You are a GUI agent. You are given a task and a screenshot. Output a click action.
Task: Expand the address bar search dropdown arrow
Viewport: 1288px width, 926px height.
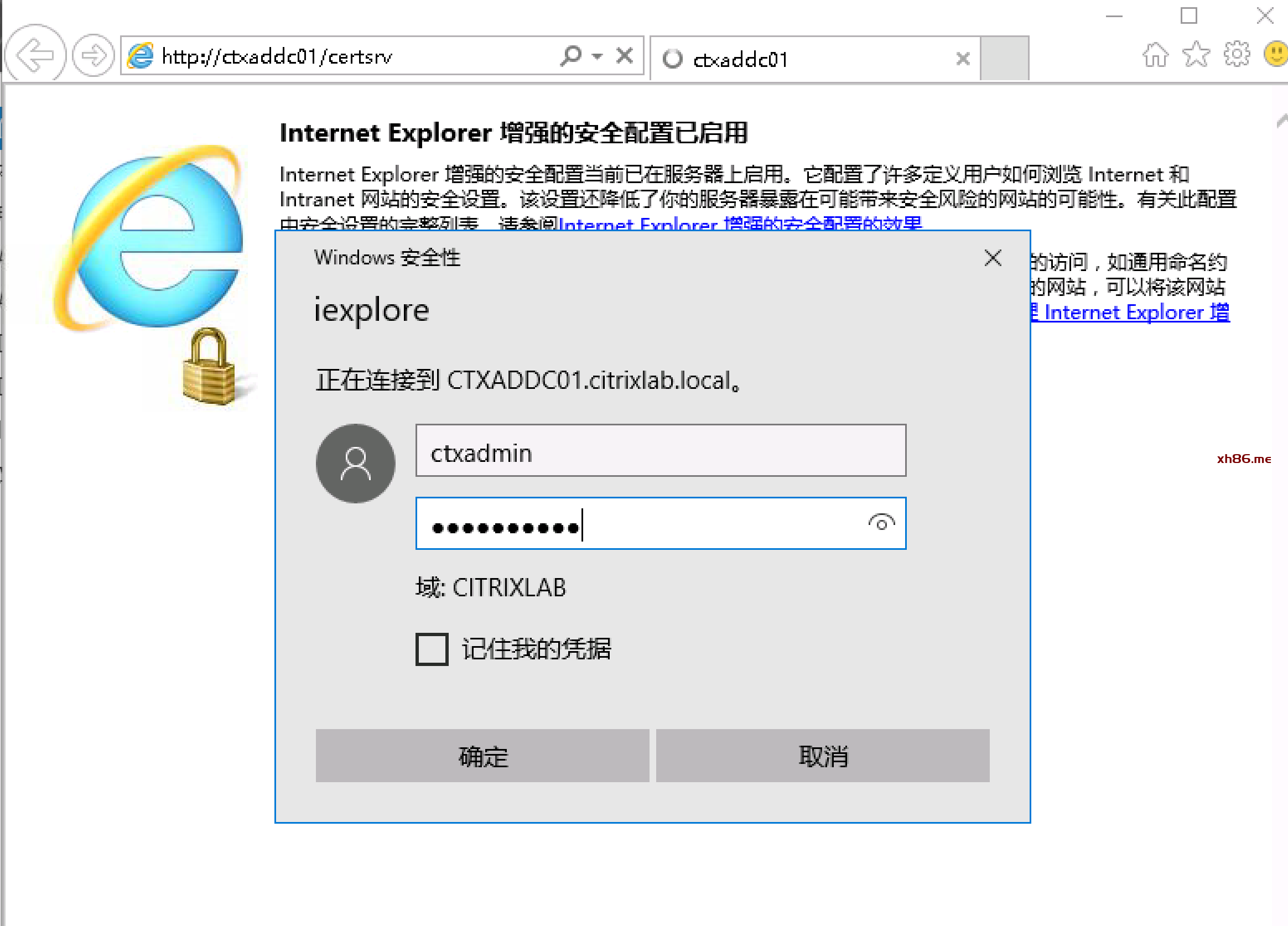(x=597, y=56)
